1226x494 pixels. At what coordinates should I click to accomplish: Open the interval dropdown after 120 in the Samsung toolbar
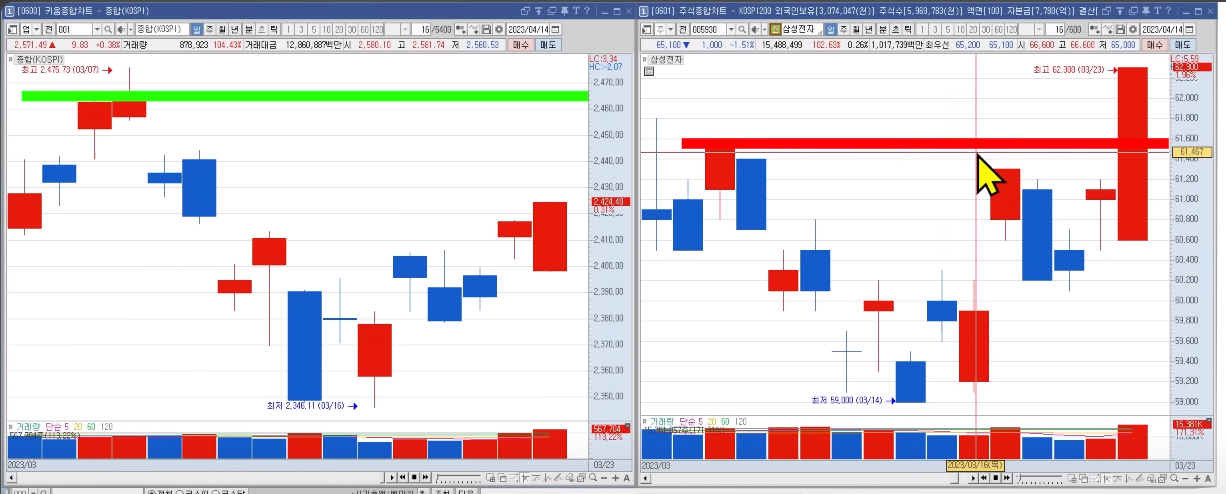(1039, 29)
